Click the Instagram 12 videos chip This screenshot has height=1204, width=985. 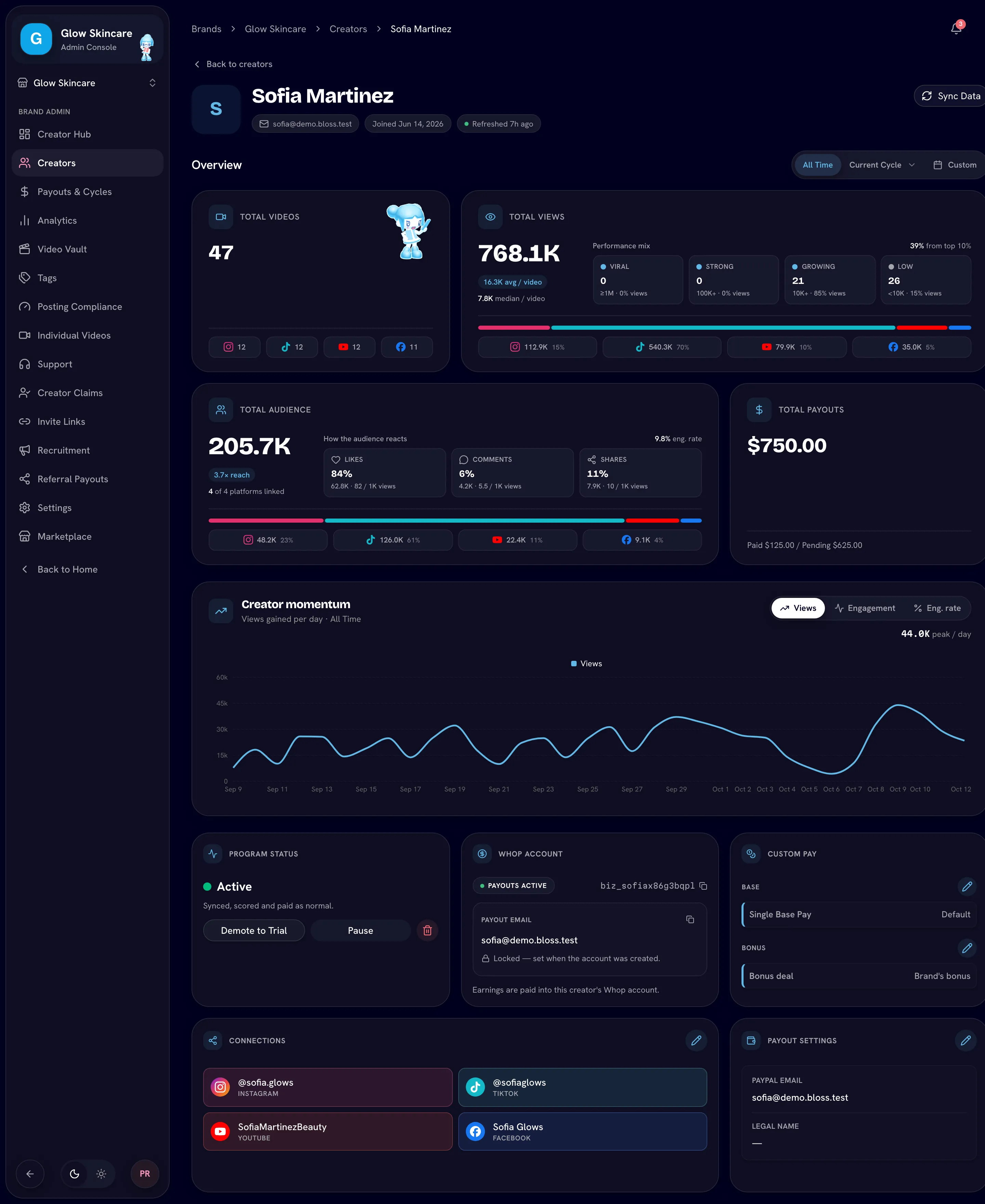pos(234,347)
